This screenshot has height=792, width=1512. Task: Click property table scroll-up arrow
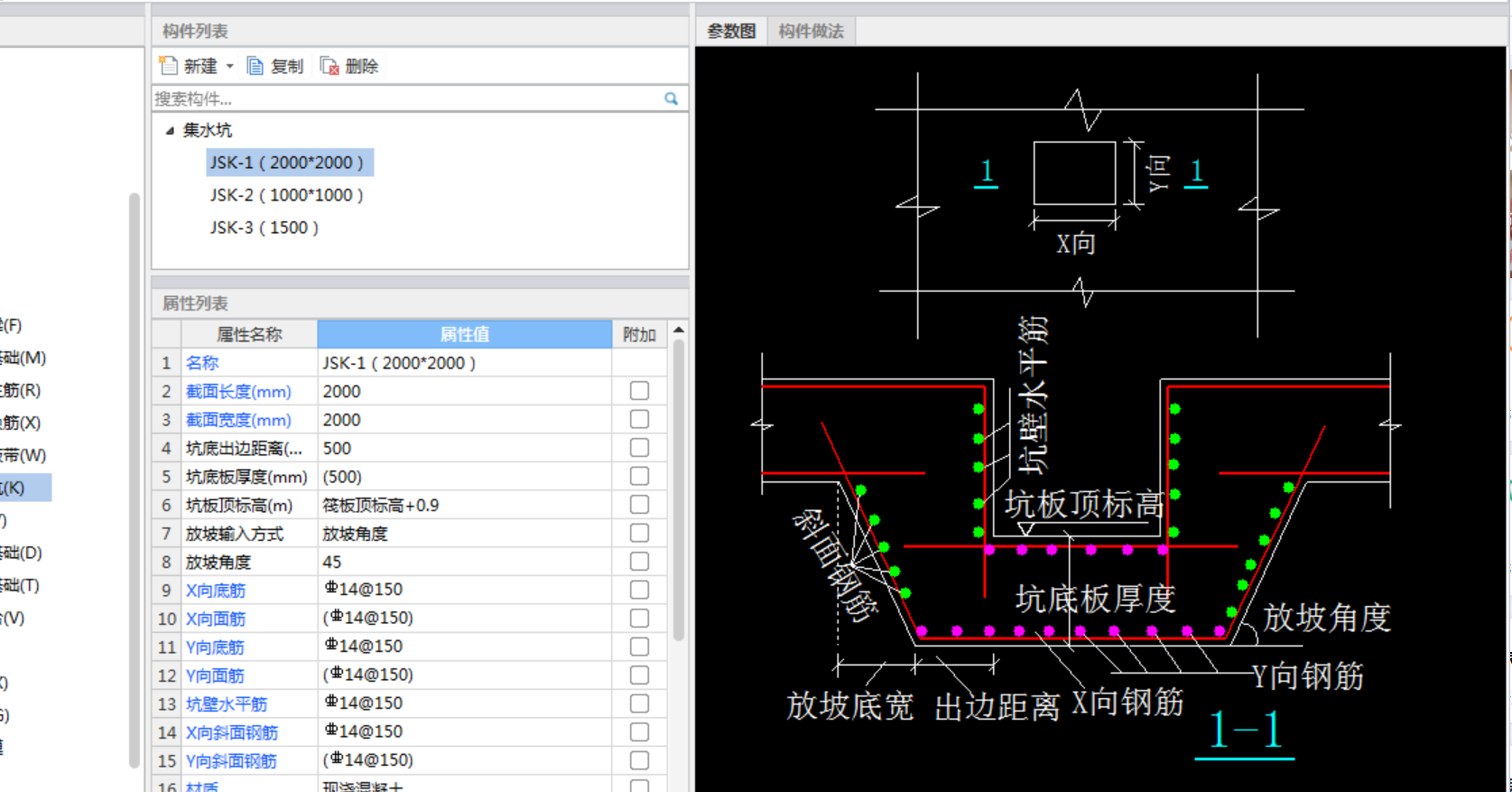678,331
